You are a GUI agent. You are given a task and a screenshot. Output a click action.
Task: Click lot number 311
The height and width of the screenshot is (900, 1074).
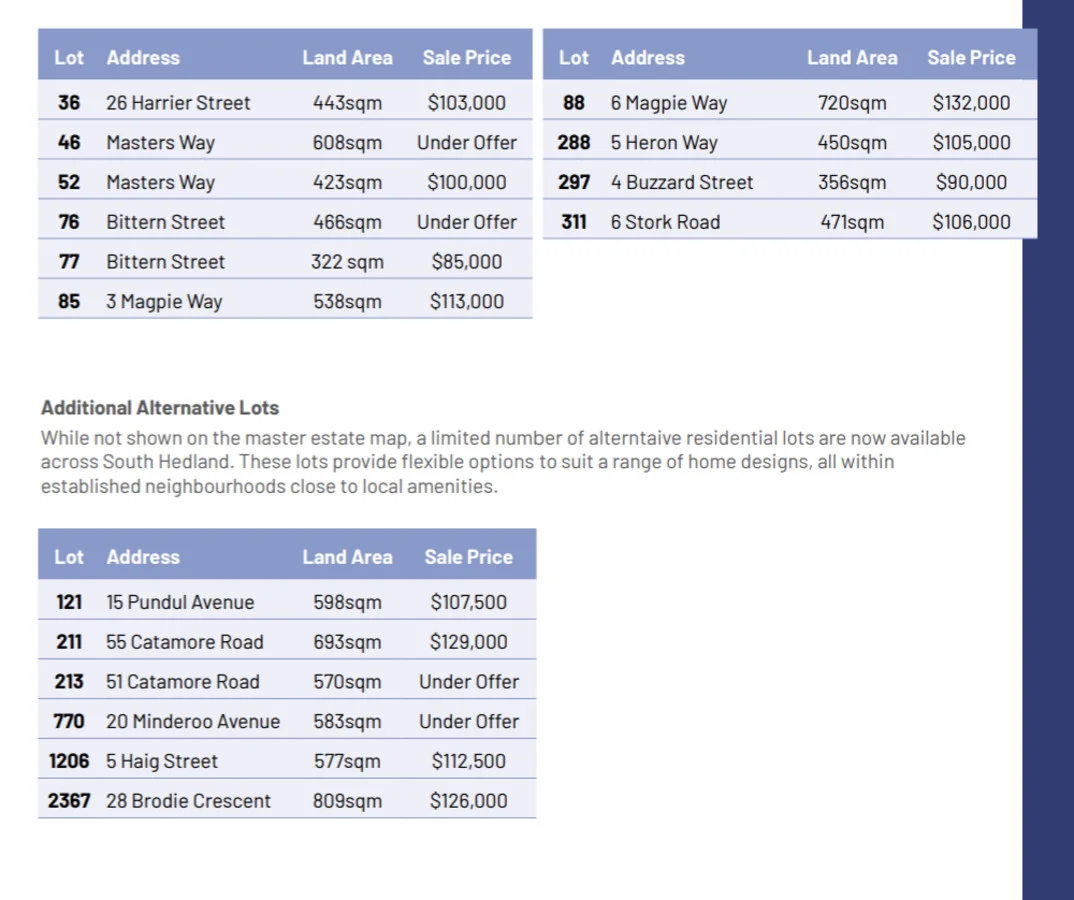(x=574, y=222)
